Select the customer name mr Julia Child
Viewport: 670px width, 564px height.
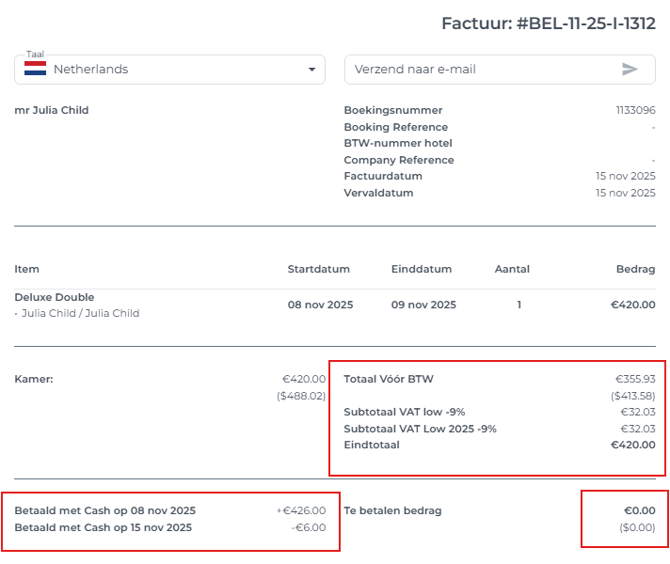click(52, 110)
